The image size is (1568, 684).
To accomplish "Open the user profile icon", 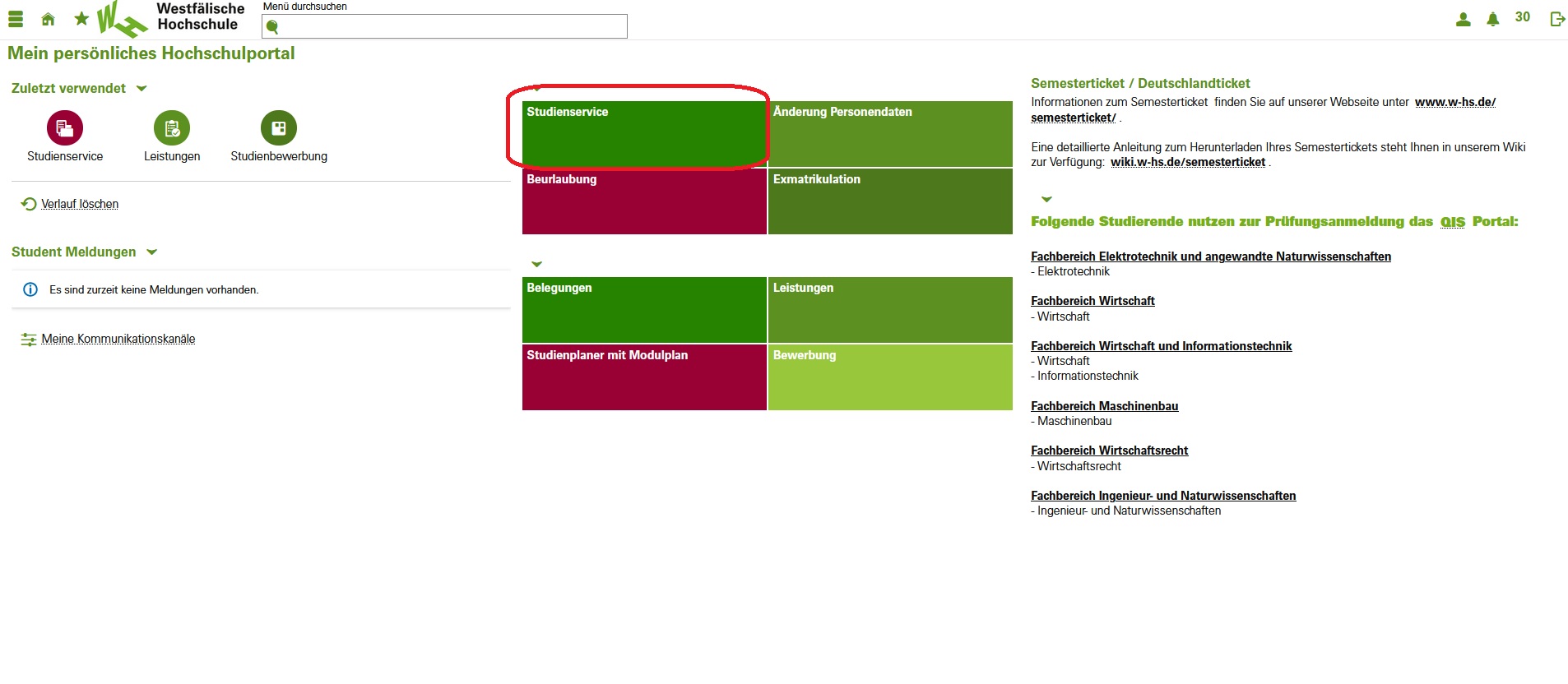I will (x=1463, y=19).
